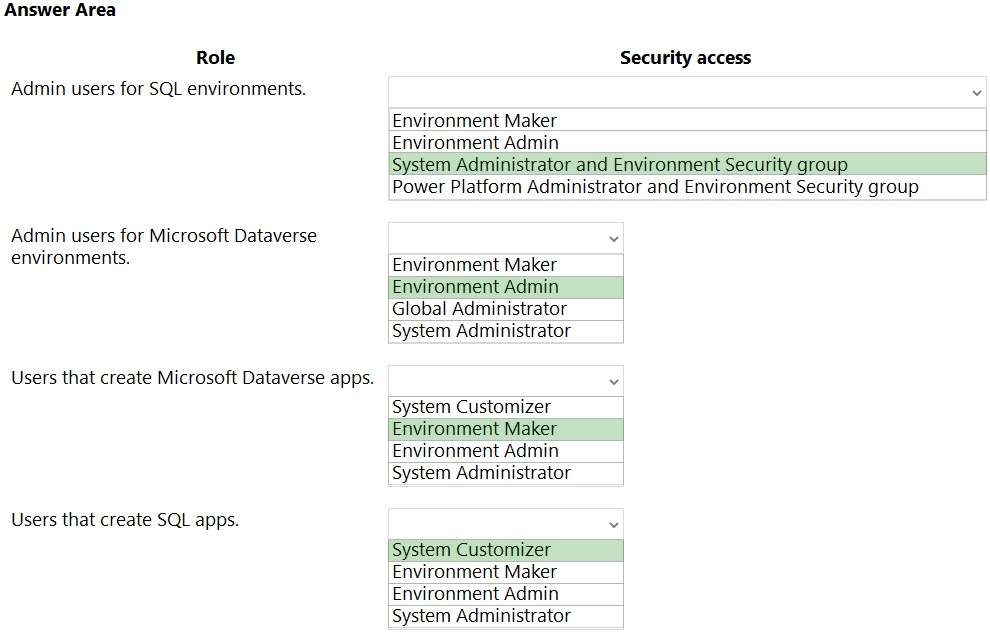The image size is (990, 632).
Task: Click the 'Security access' column header
Action: [x=686, y=57]
